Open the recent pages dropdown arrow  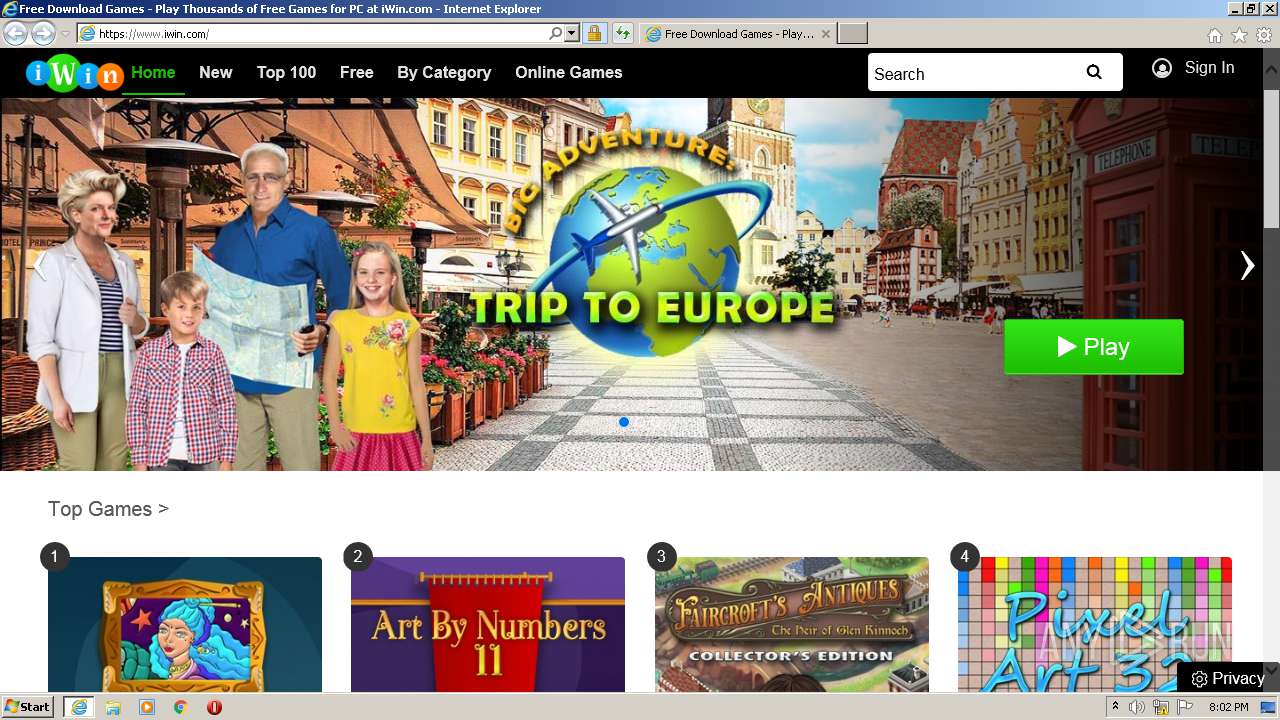65,34
